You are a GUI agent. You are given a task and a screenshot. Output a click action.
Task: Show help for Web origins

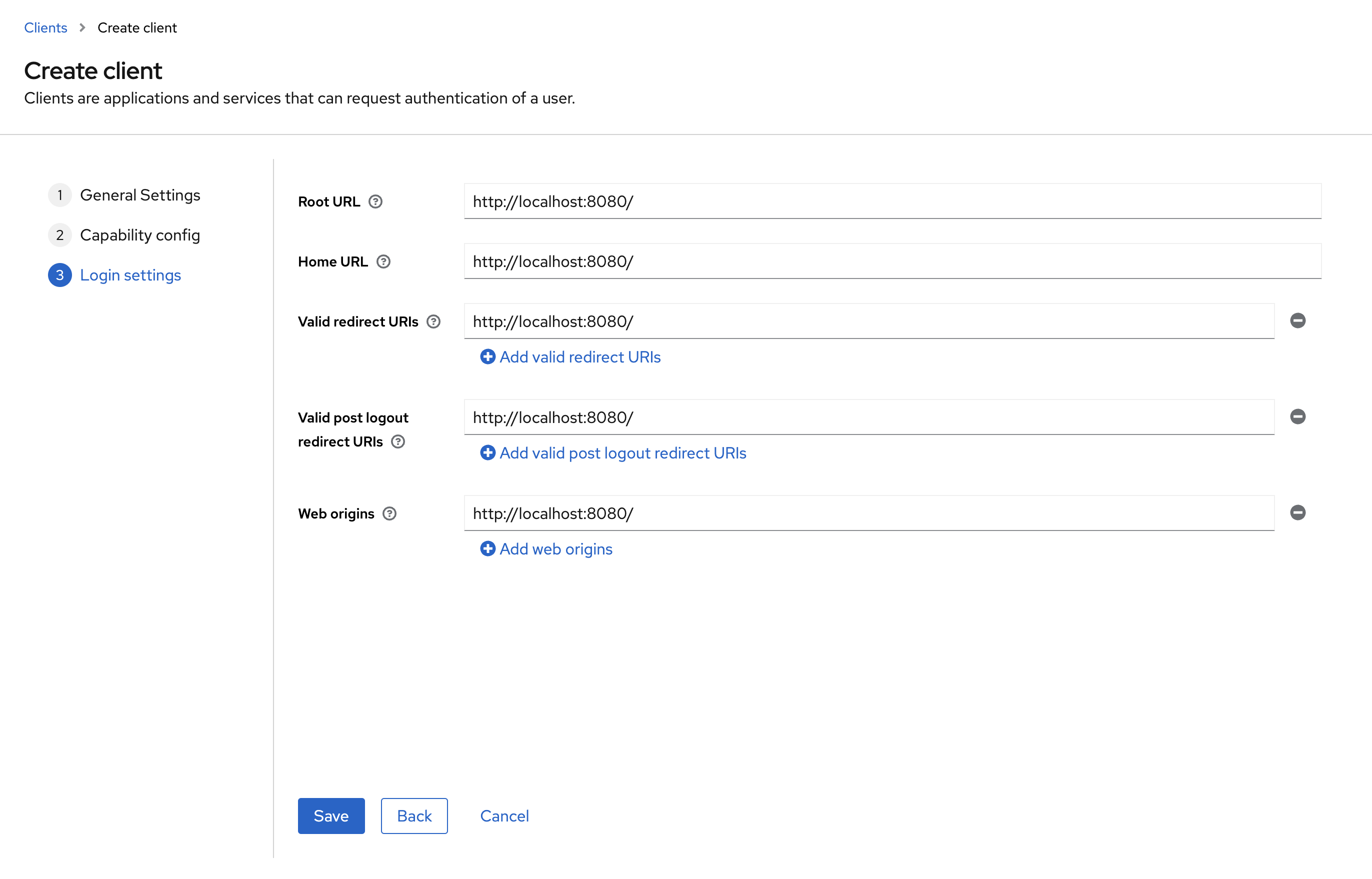click(x=389, y=513)
